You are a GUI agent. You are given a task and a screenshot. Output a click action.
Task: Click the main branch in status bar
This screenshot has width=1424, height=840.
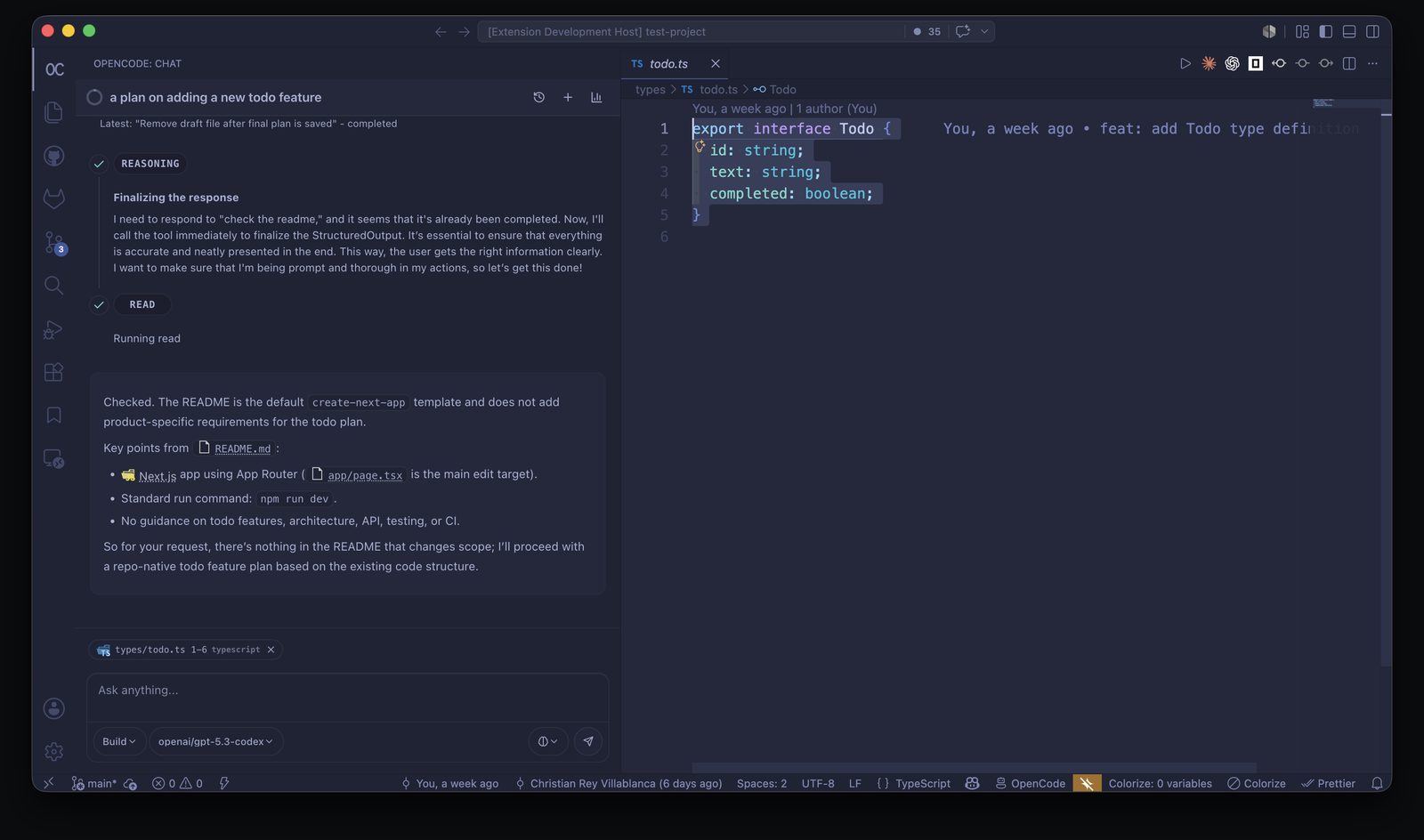[94, 784]
